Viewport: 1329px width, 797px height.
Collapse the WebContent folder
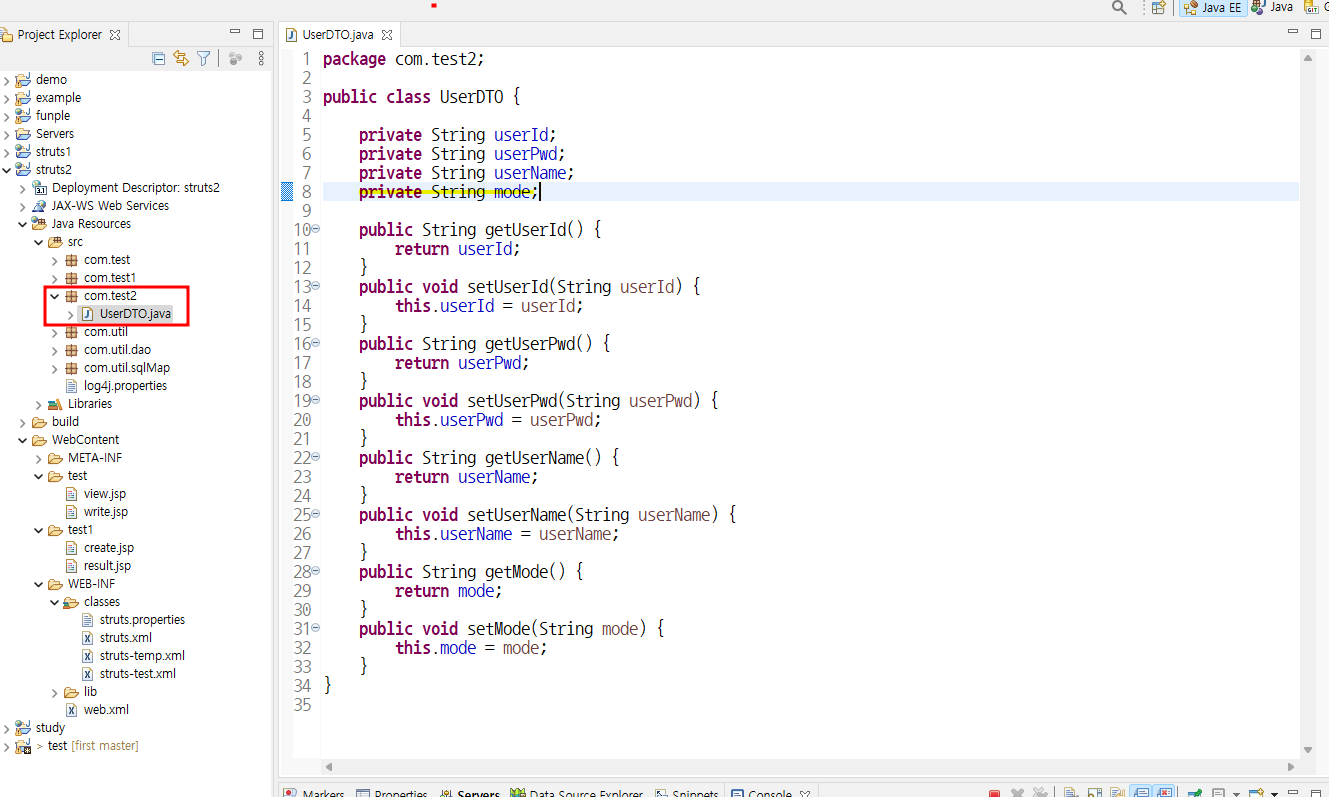coord(22,440)
